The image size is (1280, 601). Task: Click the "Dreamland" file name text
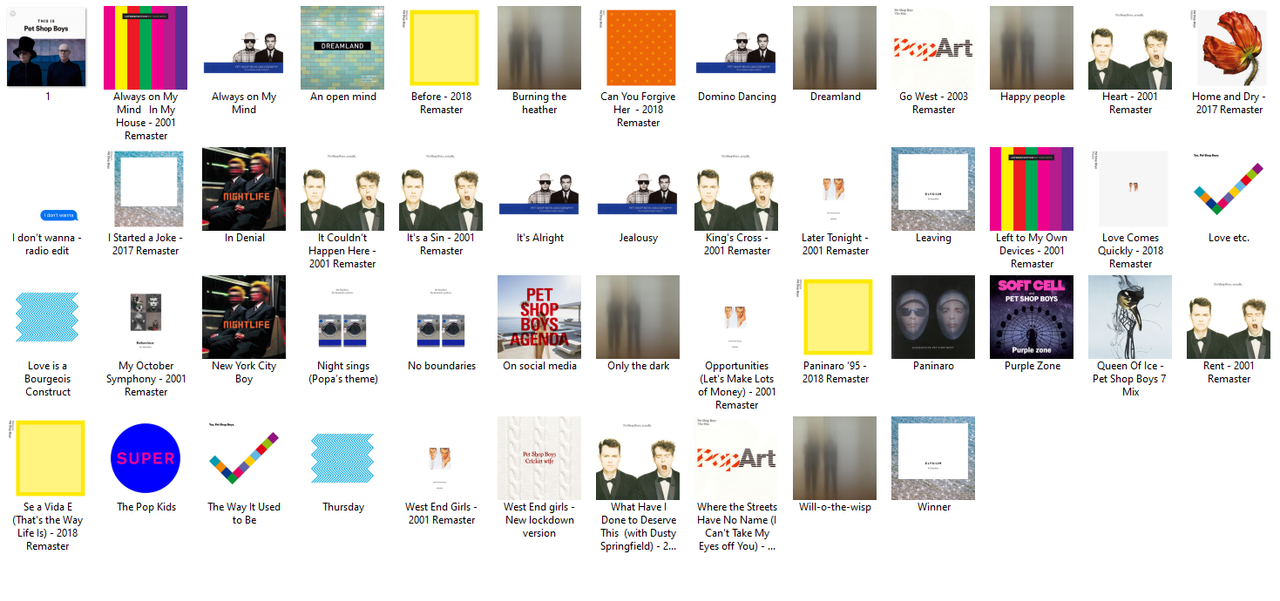click(835, 97)
